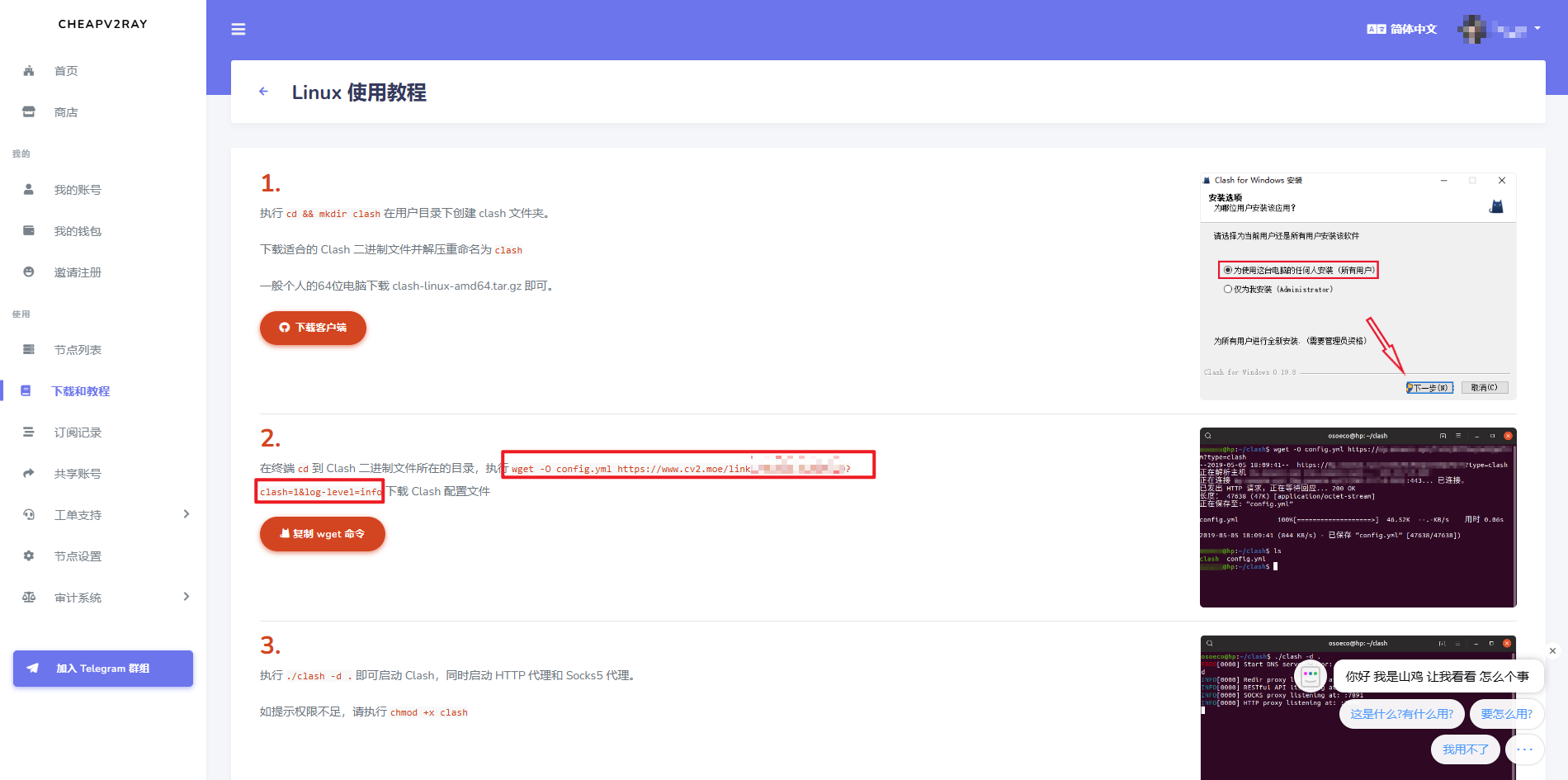Click the 我的账号 user icon
Screen dimensions: 1568x780
click(29, 190)
